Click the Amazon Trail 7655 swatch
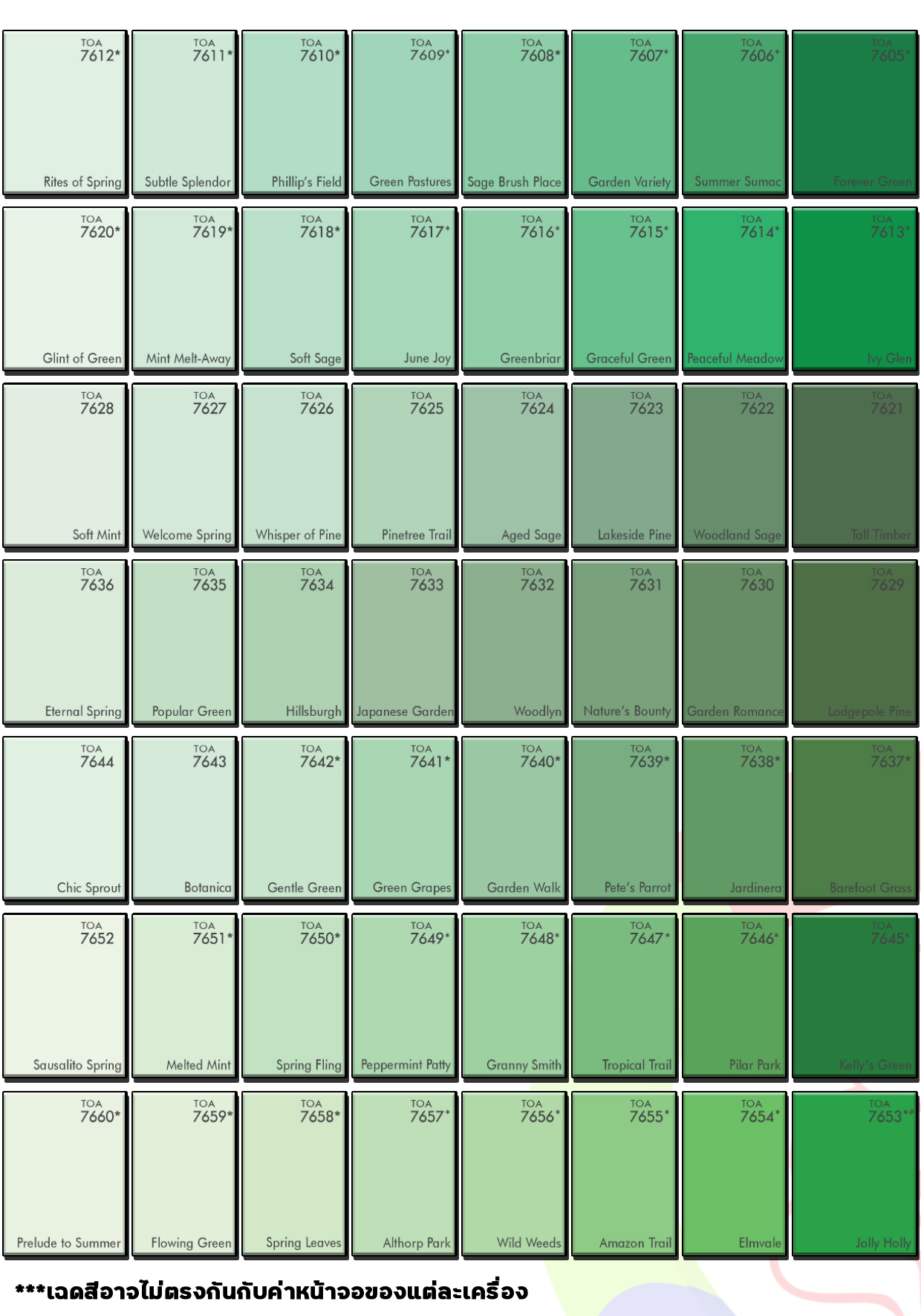Screen dimensions: 921x1316 click(624, 1174)
